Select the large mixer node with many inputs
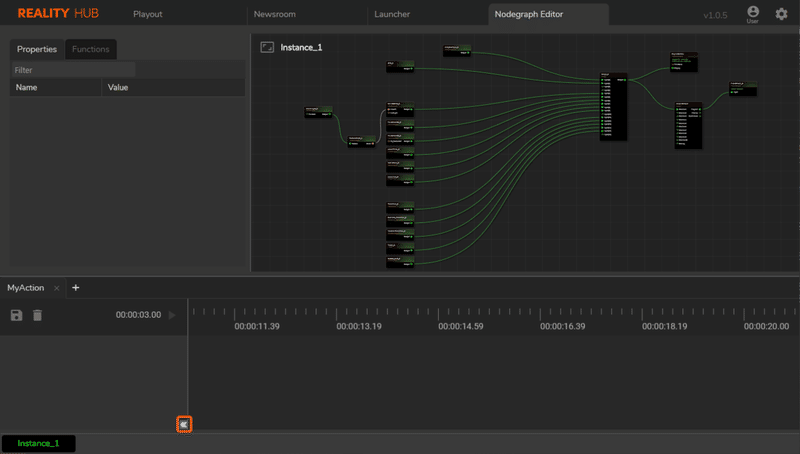The image size is (800, 454). pyautogui.click(x=613, y=107)
